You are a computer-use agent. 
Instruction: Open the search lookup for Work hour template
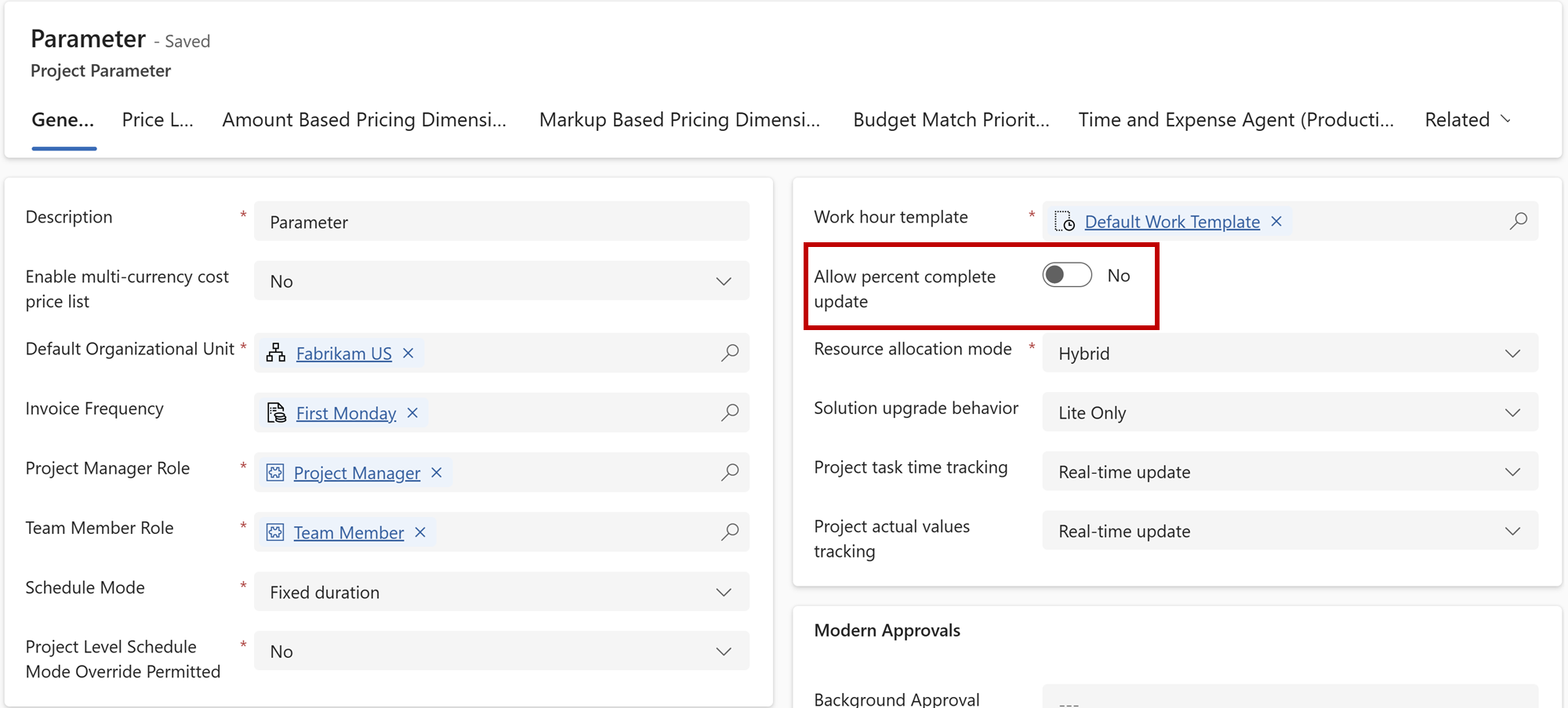1519,221
